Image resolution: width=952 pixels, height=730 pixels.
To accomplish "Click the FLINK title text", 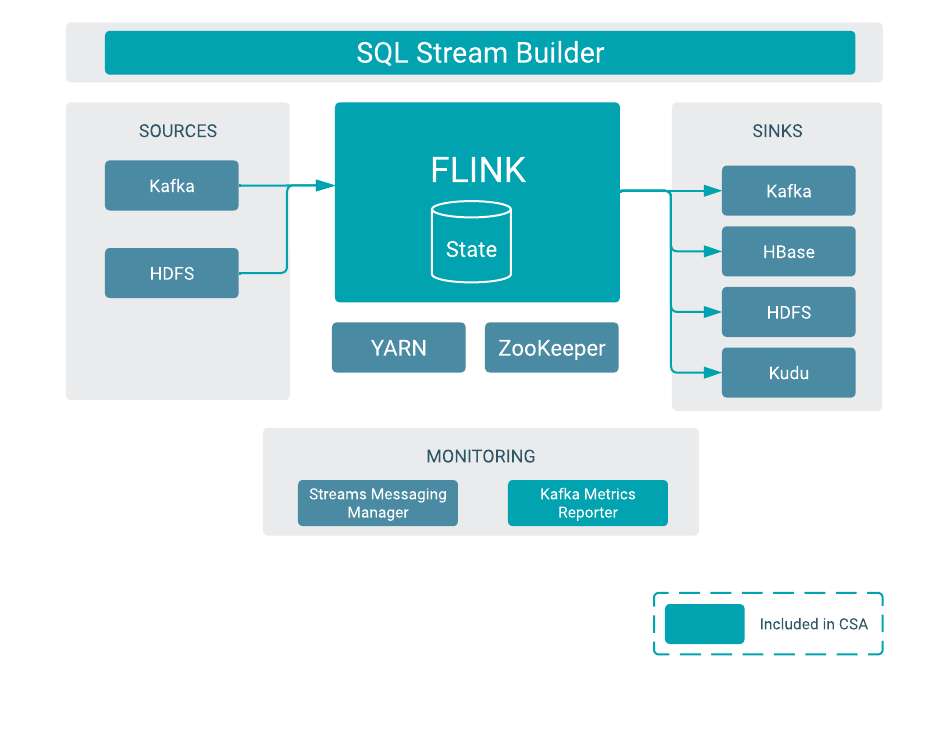I will (478, 171).
